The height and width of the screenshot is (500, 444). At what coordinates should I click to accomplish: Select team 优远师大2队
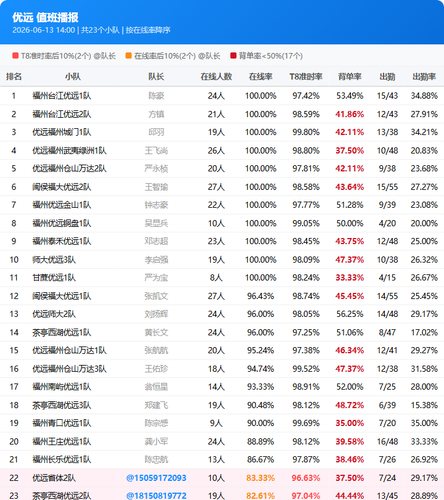(x=54, y=314)
